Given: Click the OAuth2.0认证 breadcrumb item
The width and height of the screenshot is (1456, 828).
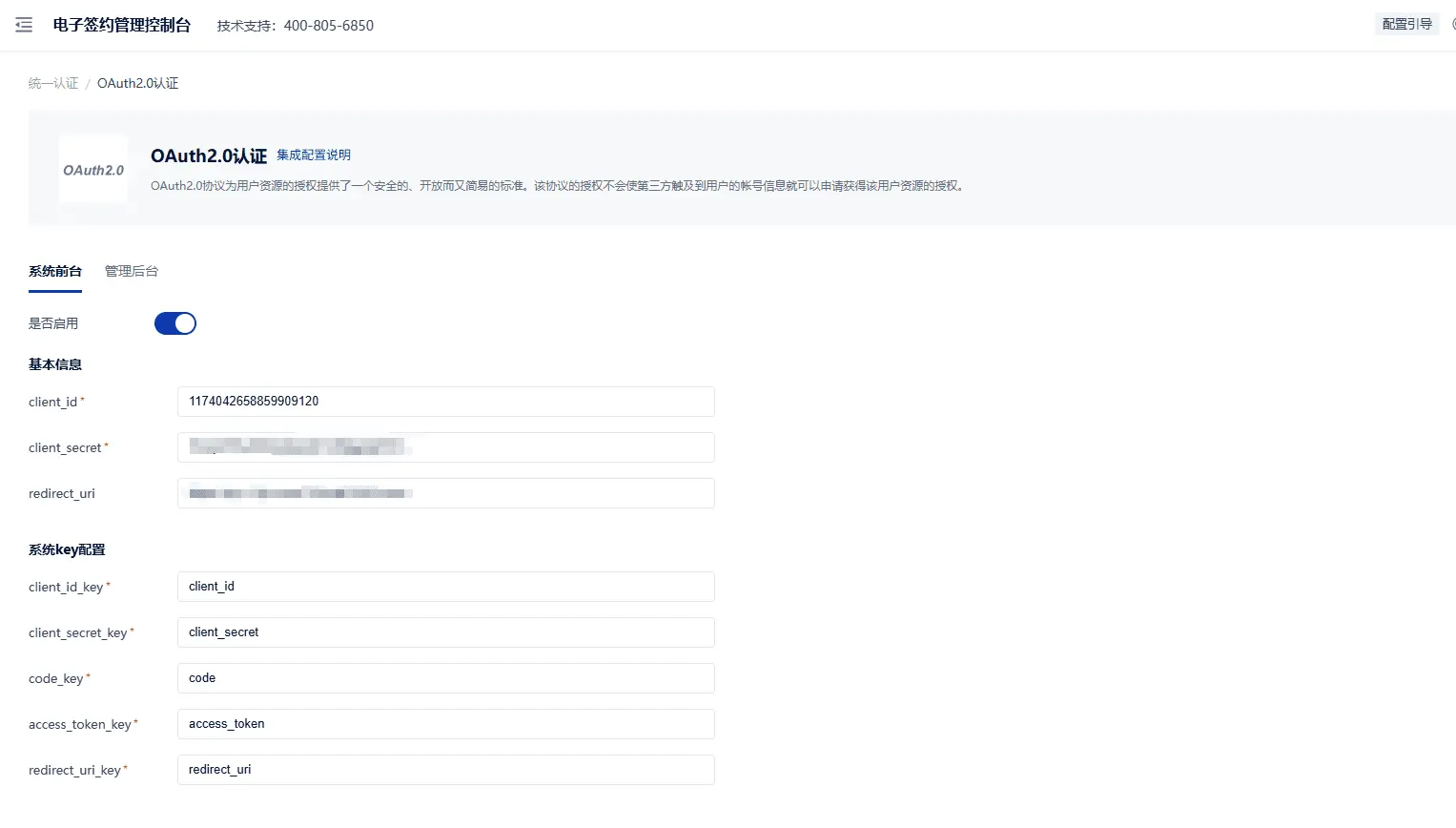Looking at the screenshot, I should pyautogui.click(x=137, y=83).
